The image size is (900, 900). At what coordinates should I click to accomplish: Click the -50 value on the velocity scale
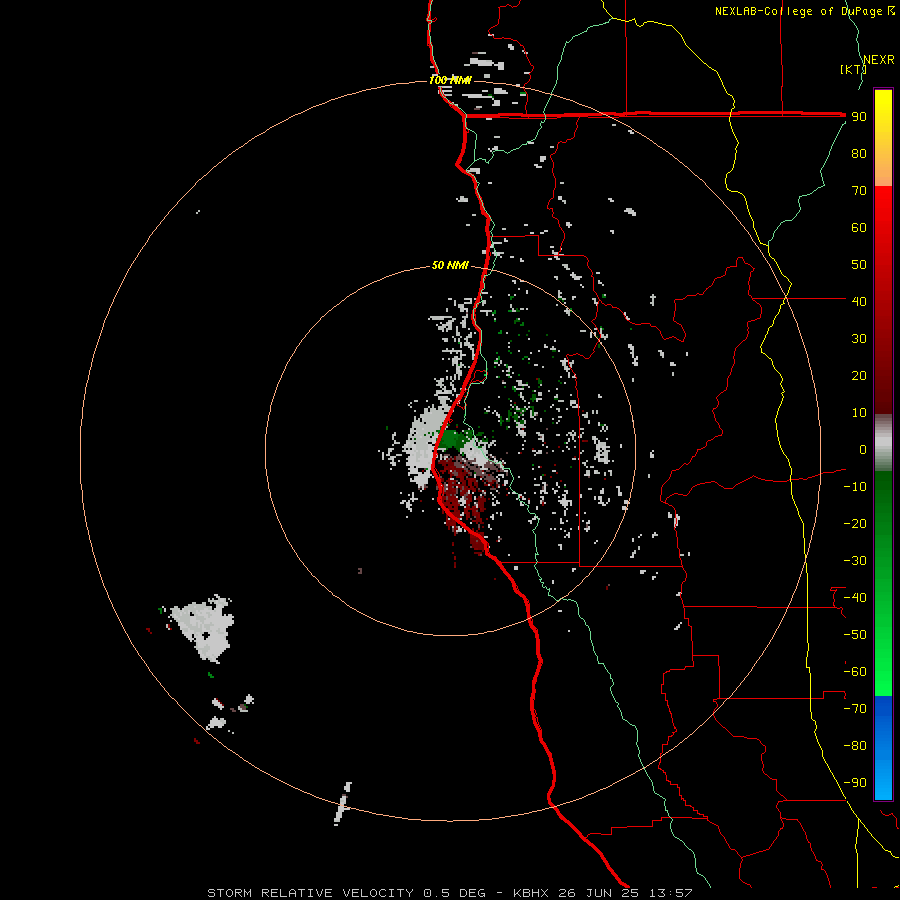(x=855, y=635)
